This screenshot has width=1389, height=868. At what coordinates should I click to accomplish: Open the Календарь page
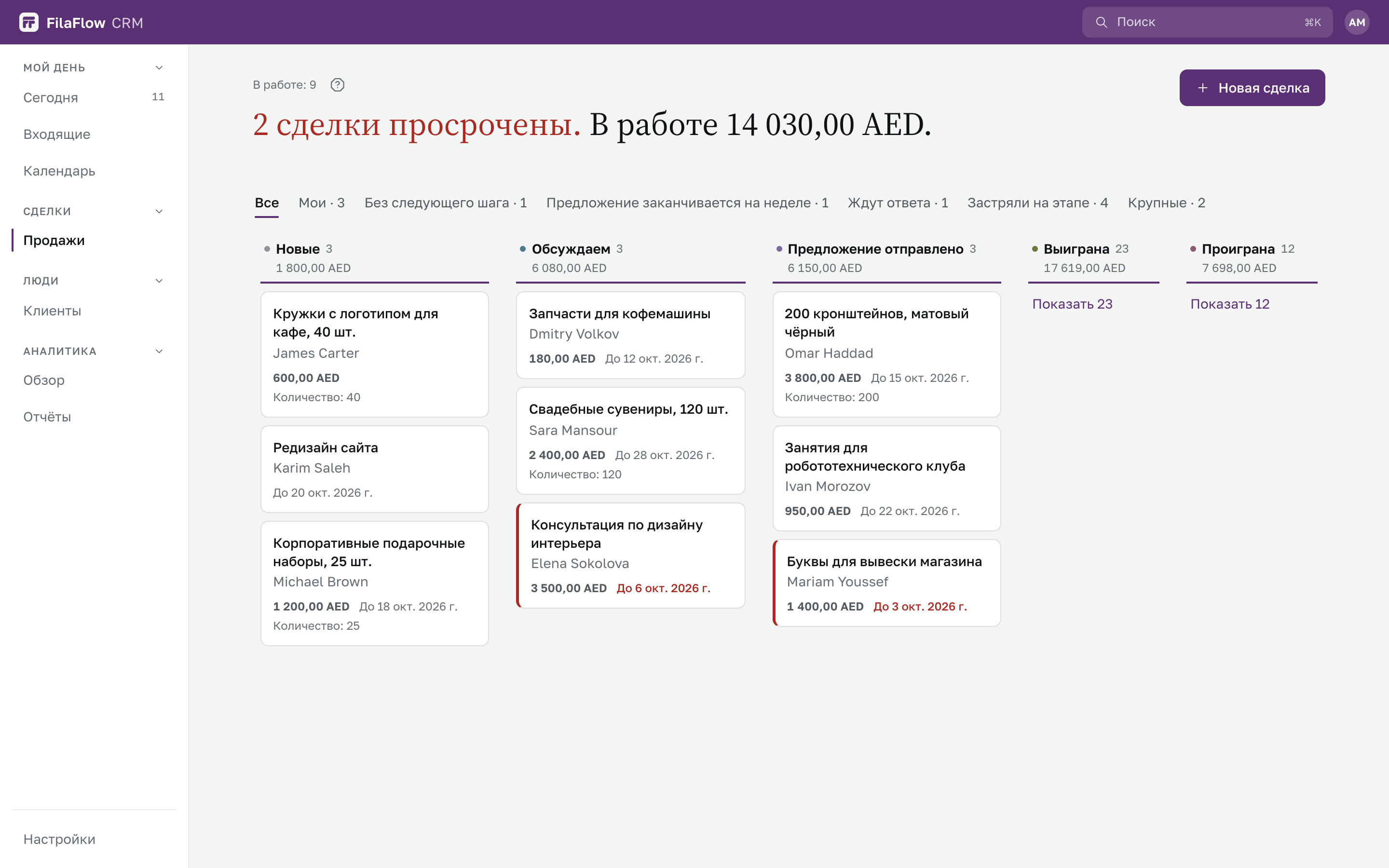pos(94,171)
